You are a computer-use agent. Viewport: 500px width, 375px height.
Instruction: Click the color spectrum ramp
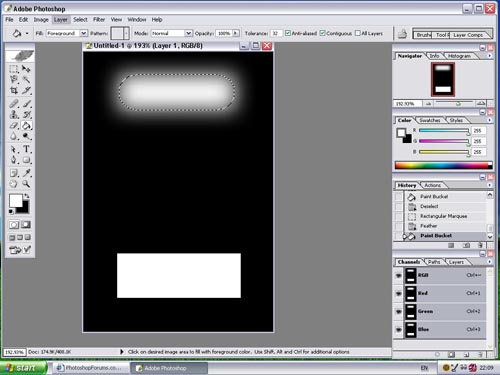tap(443, 165)
